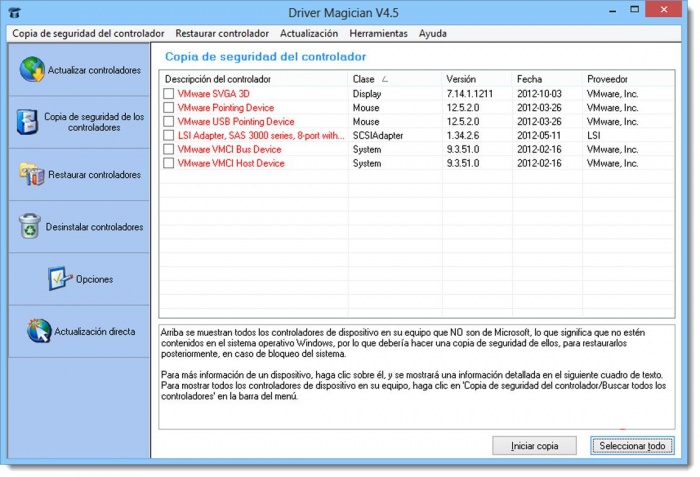This screenshot has height=477, width=700.
Task: Click the Seleccionar todo button
Action: click(x=632, y=446)
